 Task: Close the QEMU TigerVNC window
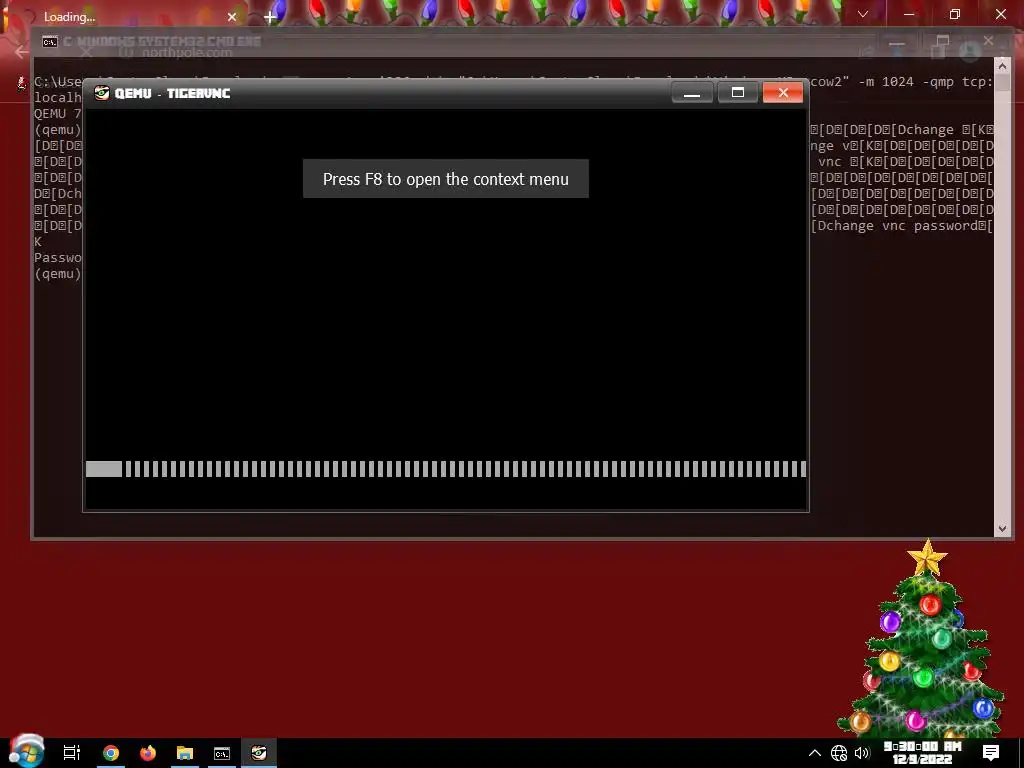coord(782,93)
